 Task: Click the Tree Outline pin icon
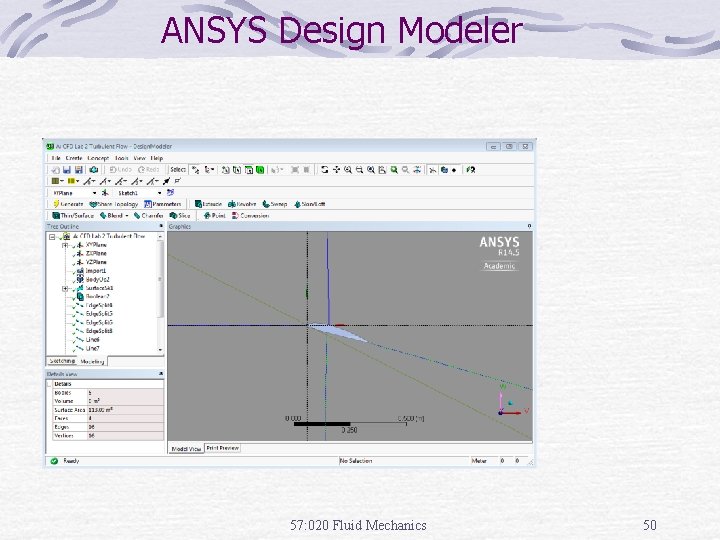click(161, 226)
